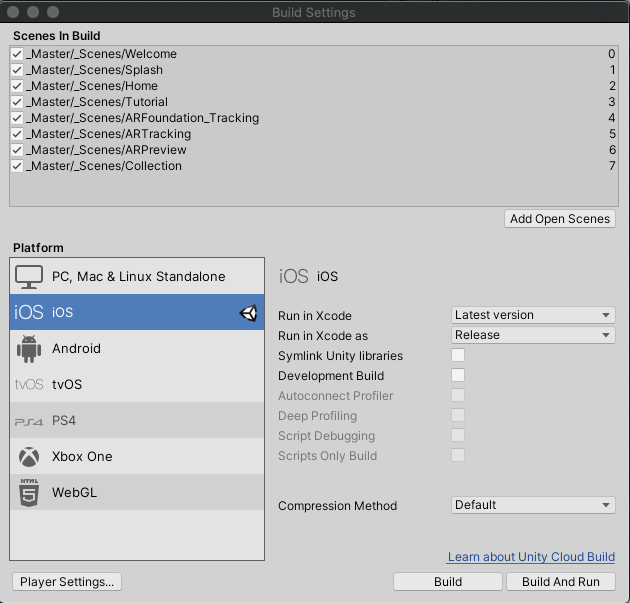Select _Master/_Scenes/Welcome scene entry
The width and height of the screenshot is (630, 603).
tap(313, 54)
